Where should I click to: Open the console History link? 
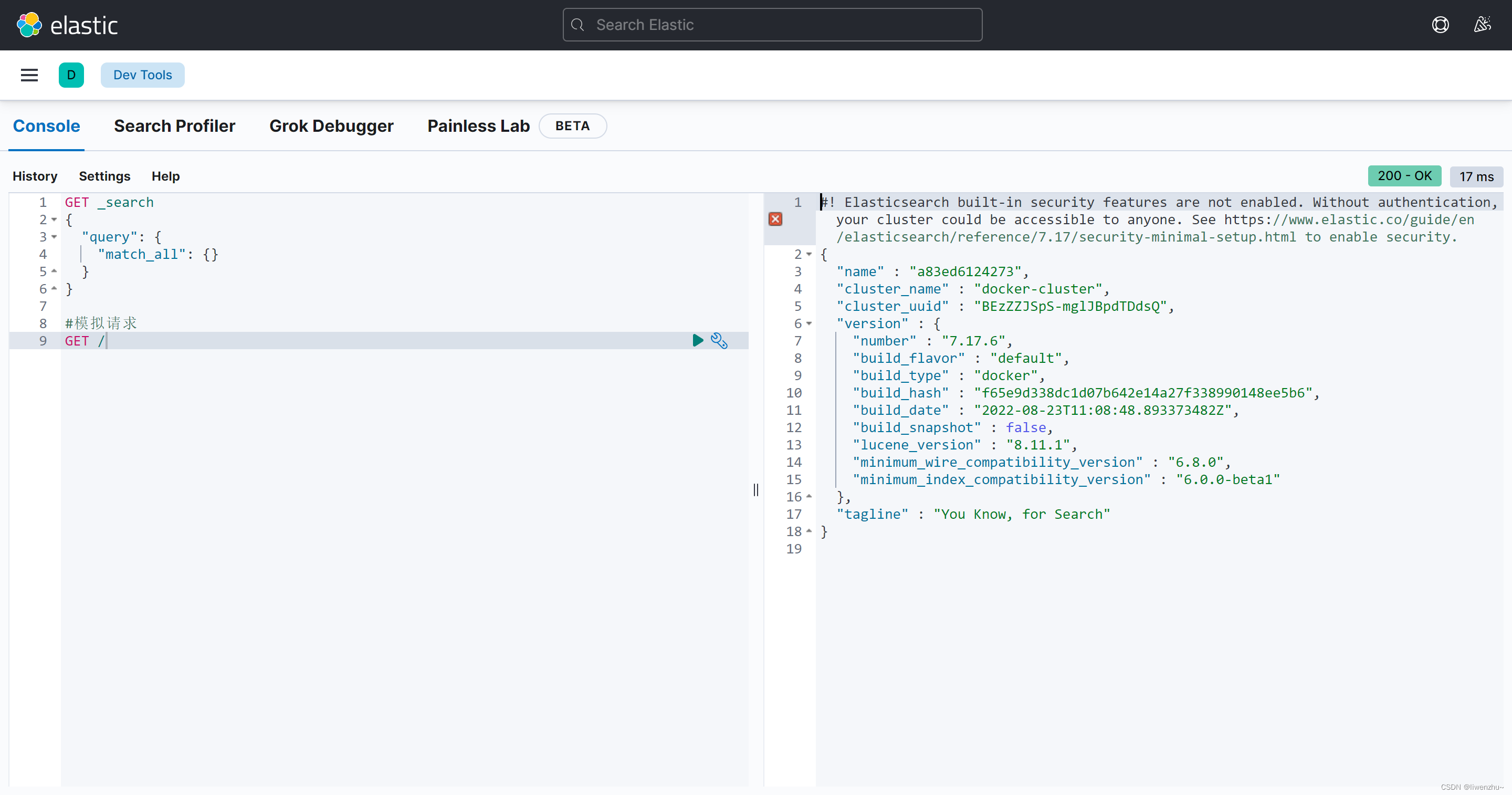point(35,176)
